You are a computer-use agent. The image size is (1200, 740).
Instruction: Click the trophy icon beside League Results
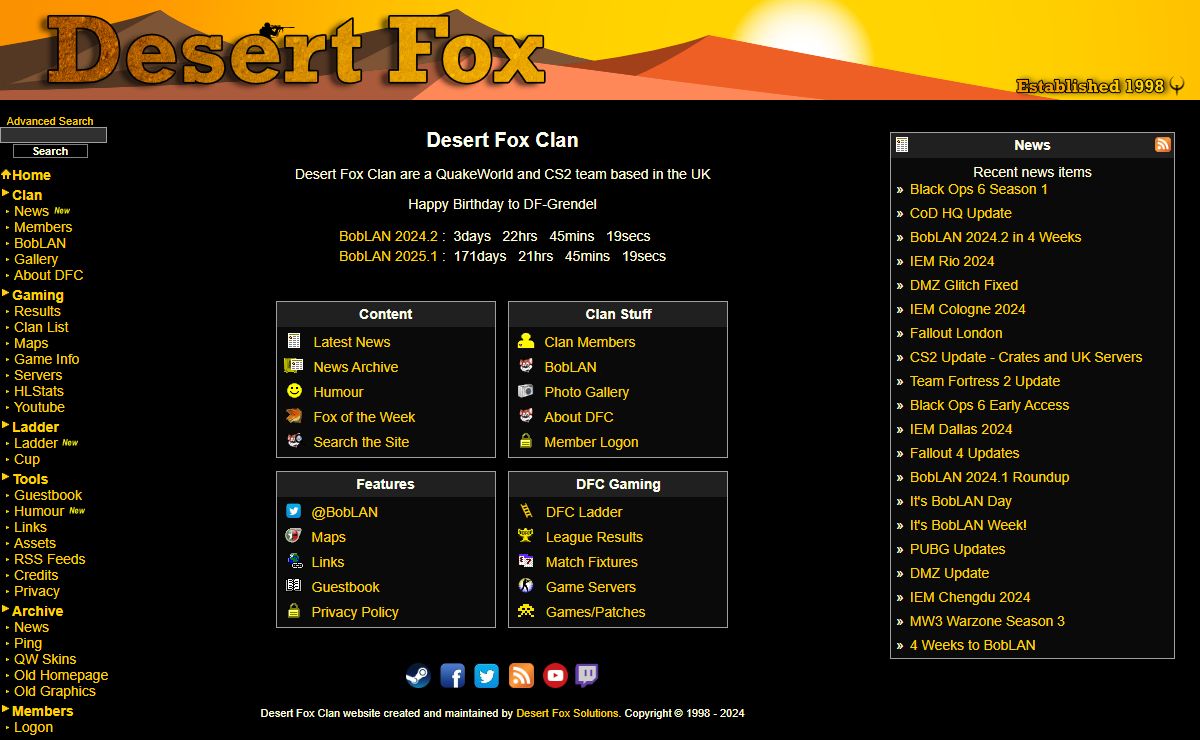[526, 536]
